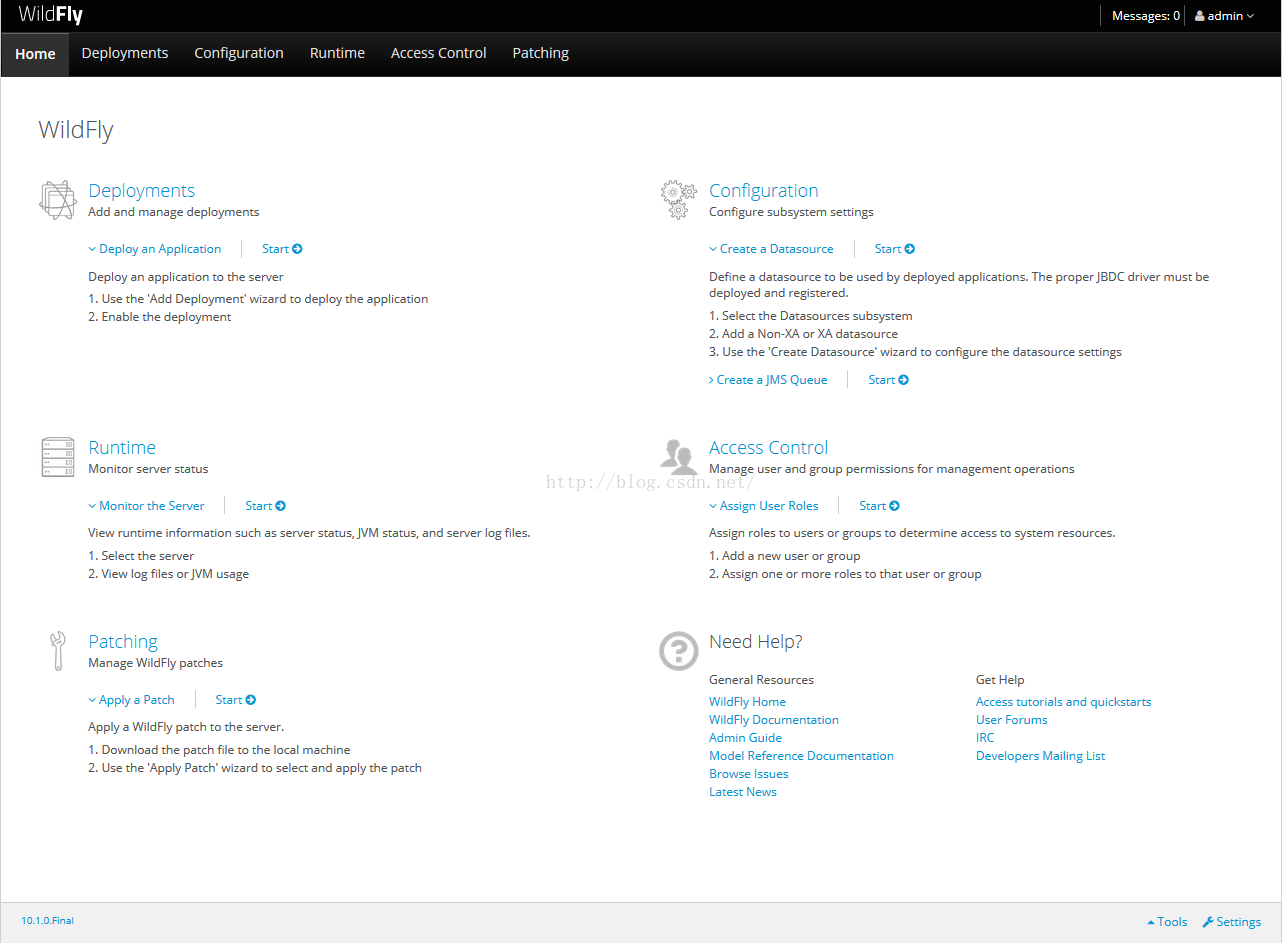Click 'Add and manage deployments' text
Screen dimensions: 1282x943
pos(174,212)
